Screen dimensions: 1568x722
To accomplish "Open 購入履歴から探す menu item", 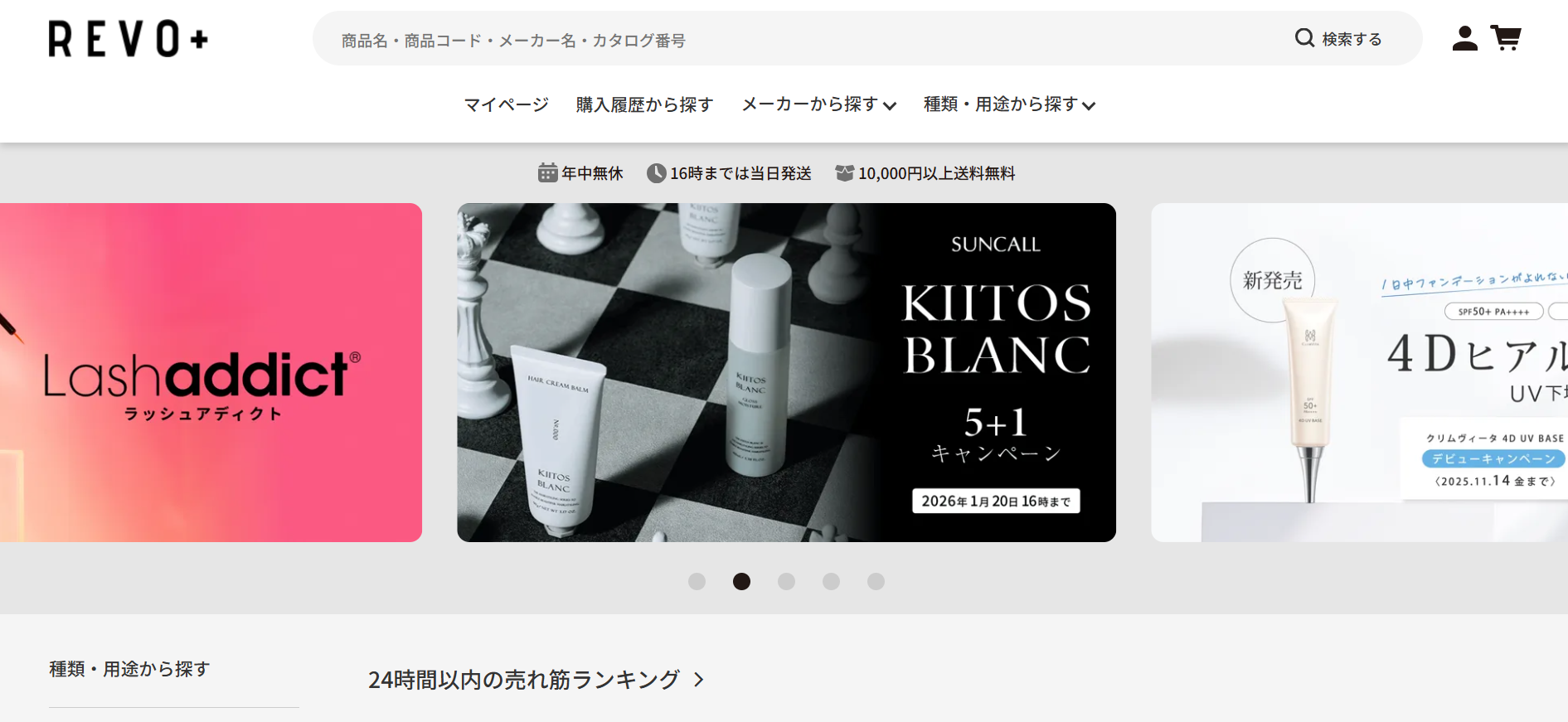I will pyautogui.click(x=645, y=104).
